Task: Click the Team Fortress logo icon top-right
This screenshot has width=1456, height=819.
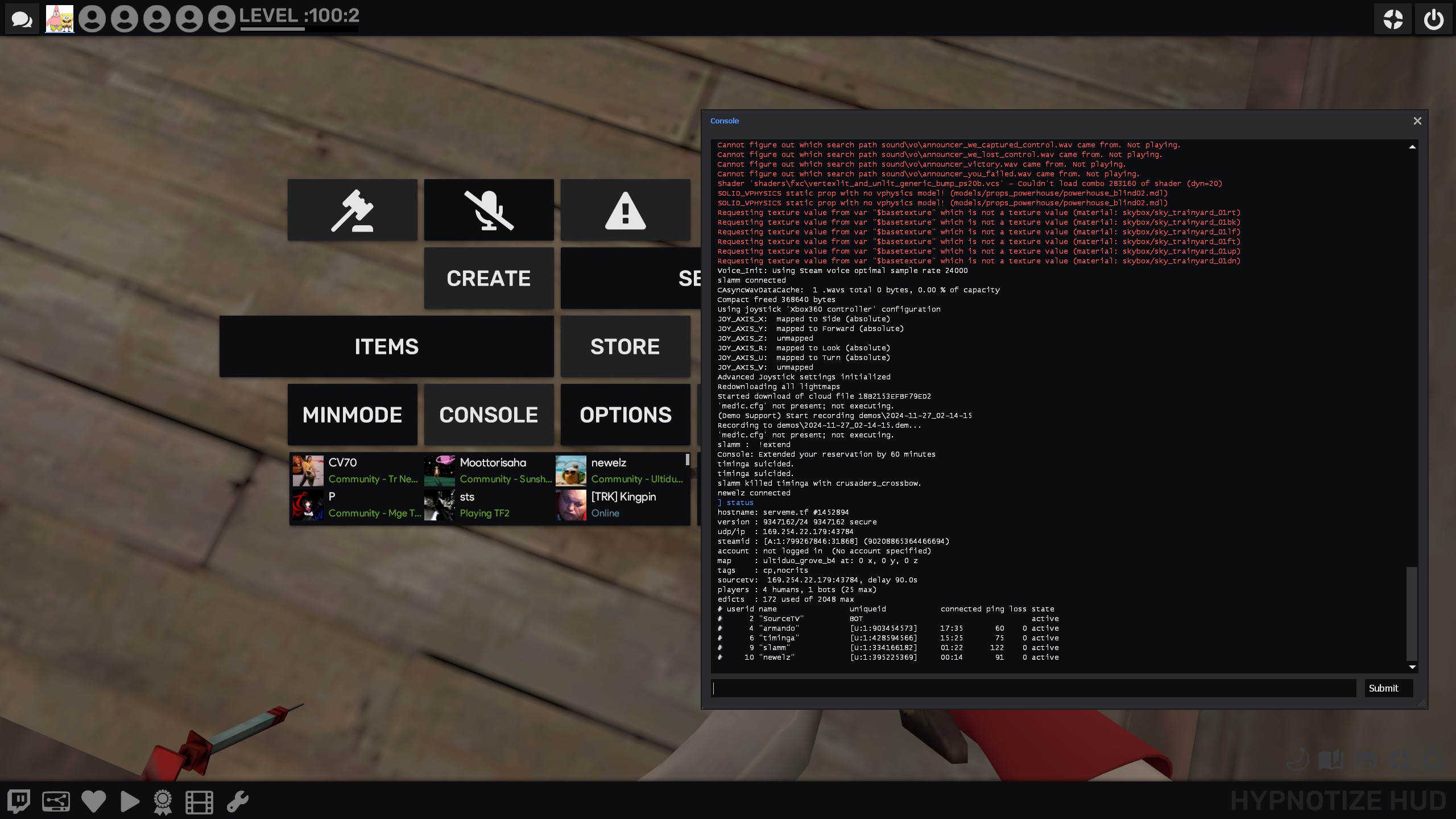Action: [1393, 19]
